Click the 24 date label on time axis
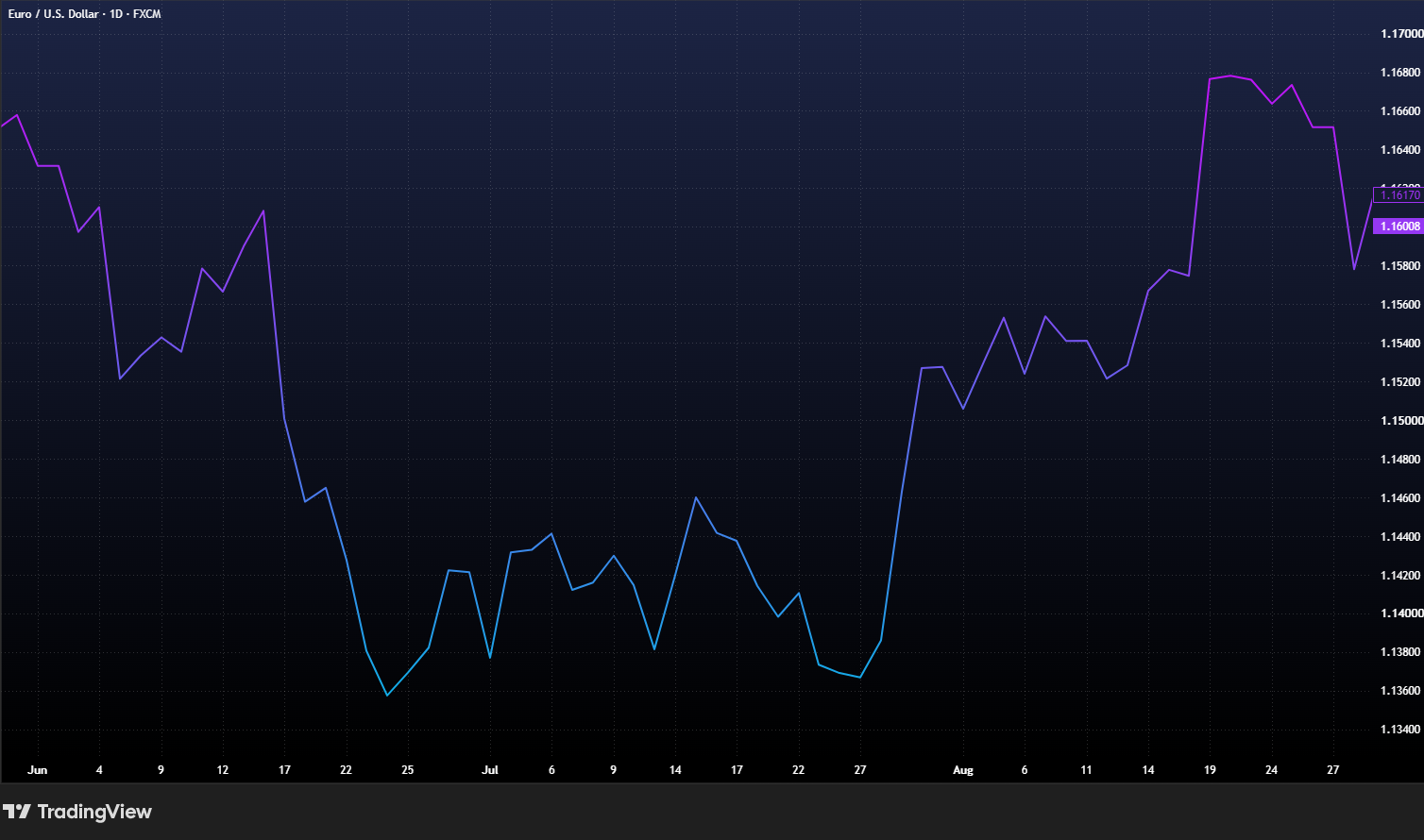1424x840 pixels. click(1272, 770)
